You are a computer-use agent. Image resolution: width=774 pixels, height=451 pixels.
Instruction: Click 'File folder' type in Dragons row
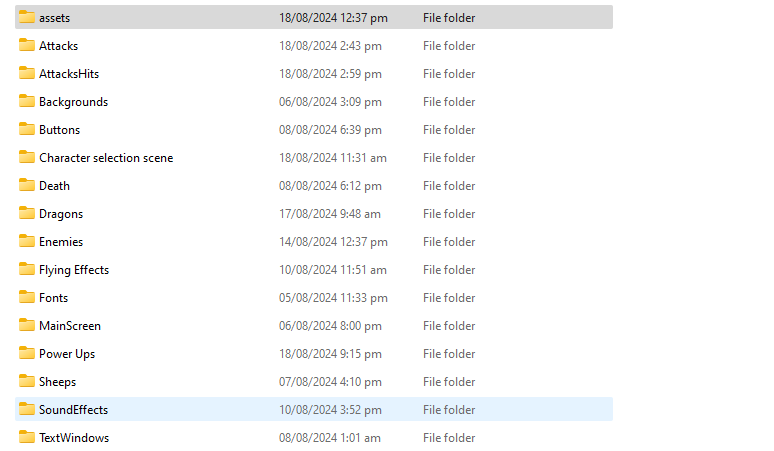449,214
